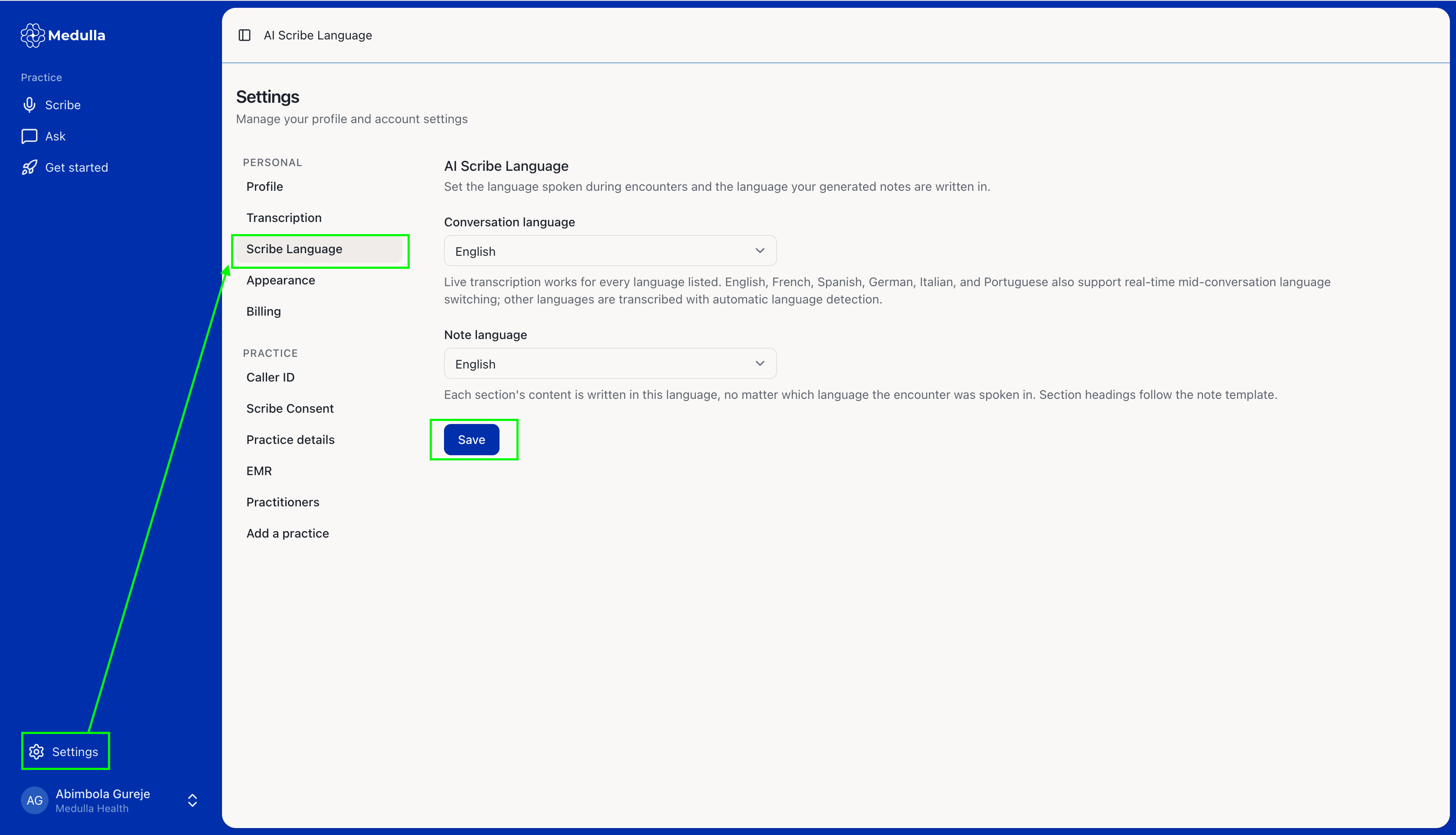The height and width of the screenshot is (835, 1456).
Task: Click the Medulla Health practice name
Action: pyautogui.click(x=92, y=809)
